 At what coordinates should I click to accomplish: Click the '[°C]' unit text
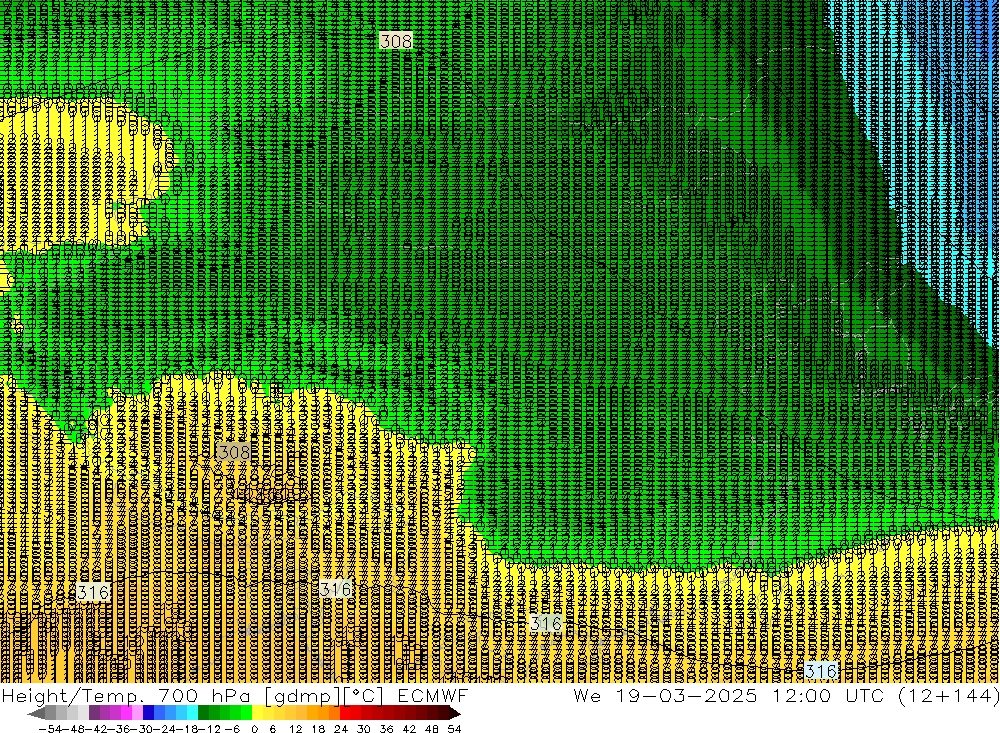pos(364,696)
